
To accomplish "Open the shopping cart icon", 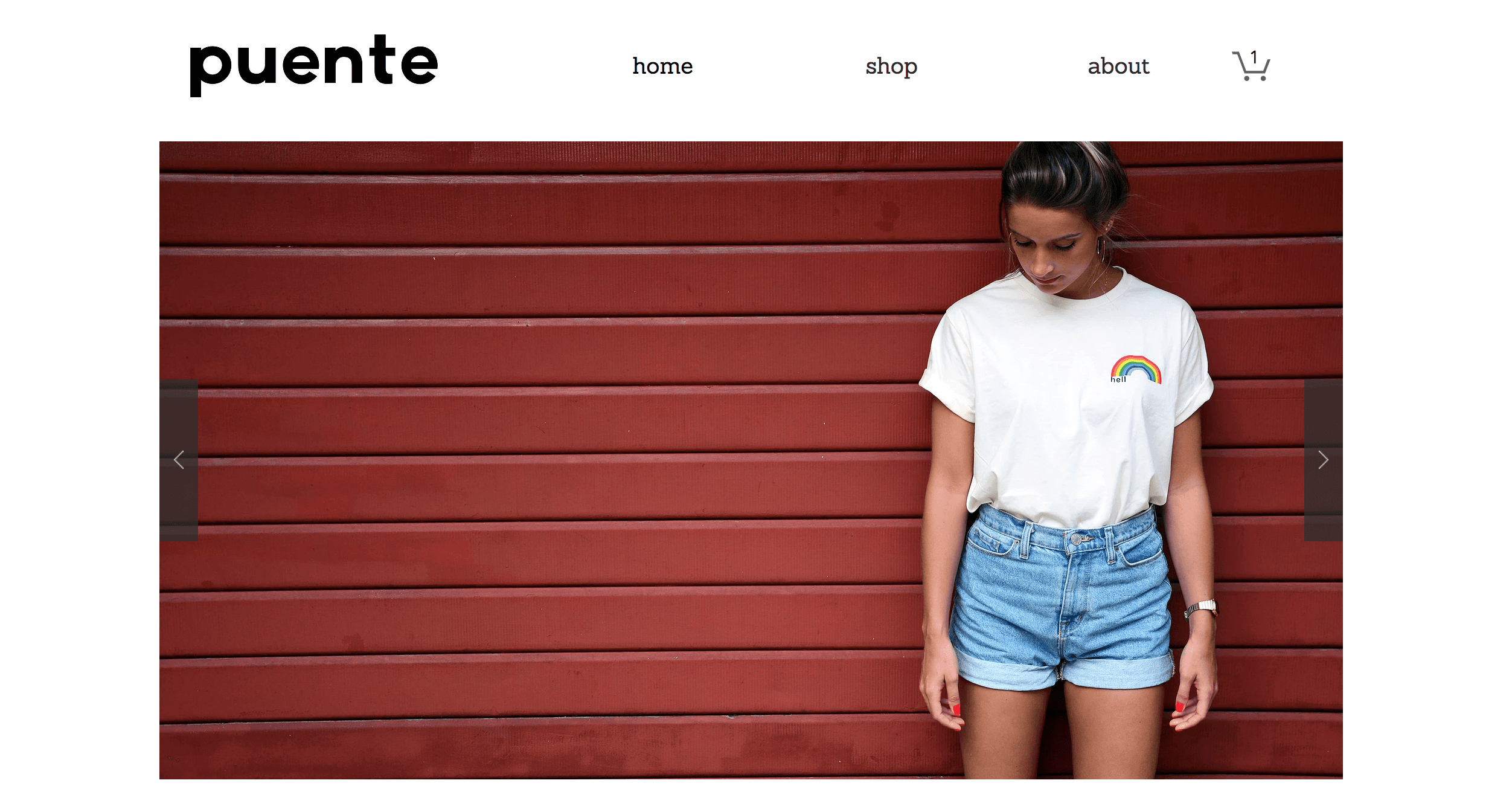I will pyautogui.click(x=1251, y=66).
